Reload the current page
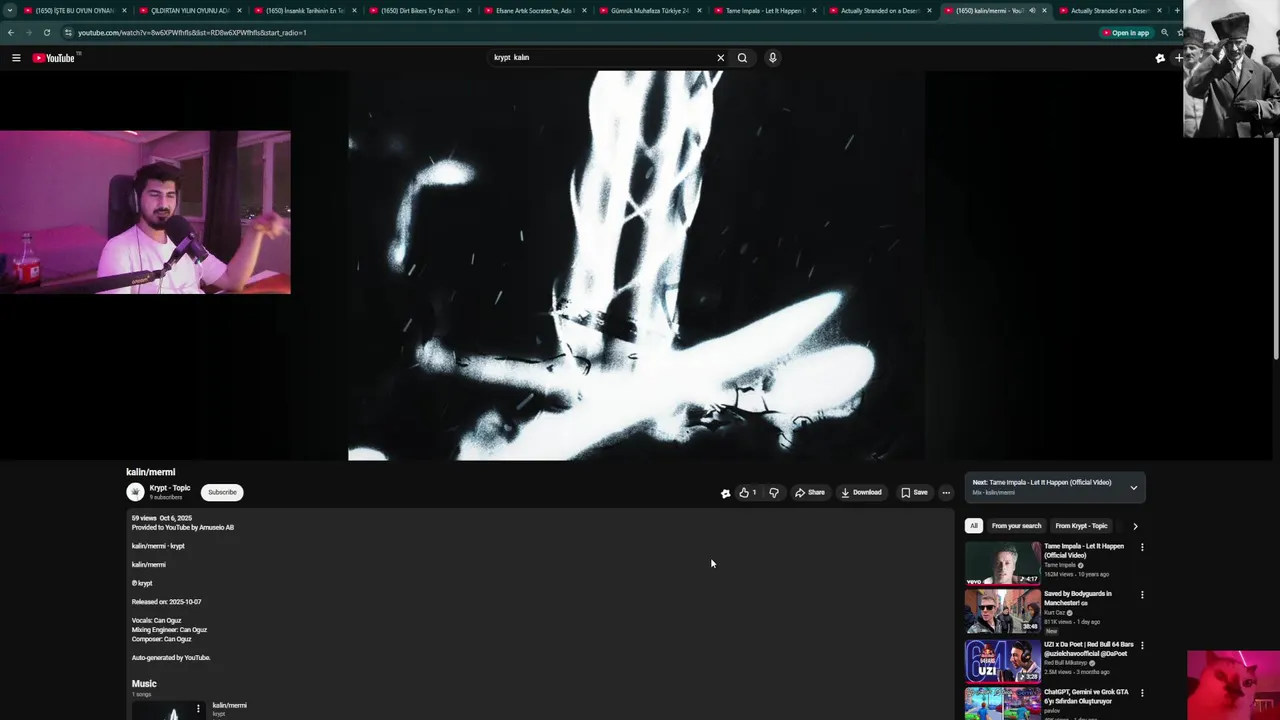The image size is (1280, 720). (x=46, y=33)
